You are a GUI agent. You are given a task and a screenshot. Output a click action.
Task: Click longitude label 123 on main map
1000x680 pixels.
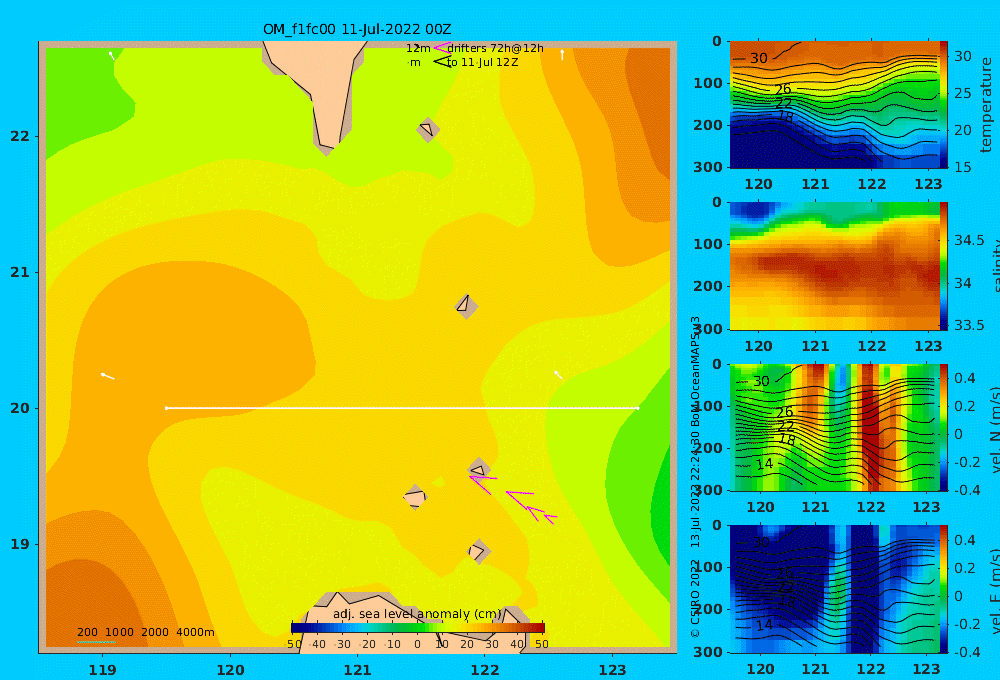(x=612, y=670)
